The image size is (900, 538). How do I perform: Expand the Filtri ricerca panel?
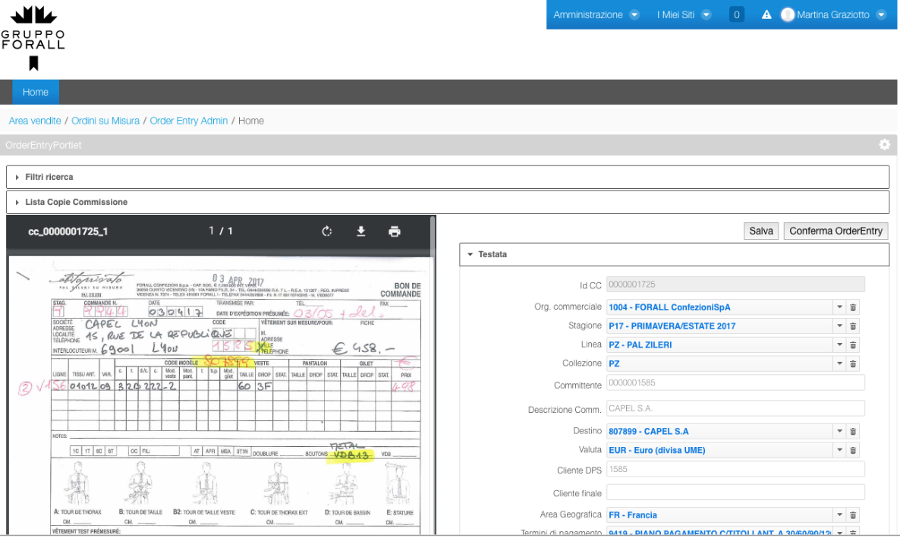pos(448,177)
